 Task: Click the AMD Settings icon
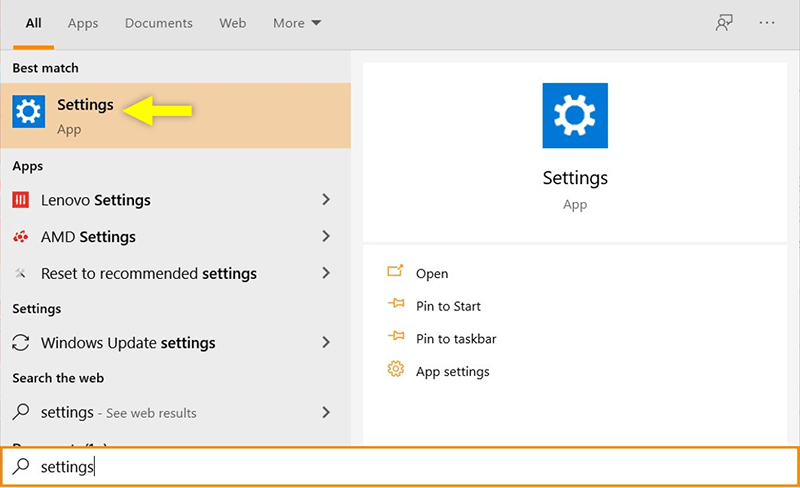point(21,237)
